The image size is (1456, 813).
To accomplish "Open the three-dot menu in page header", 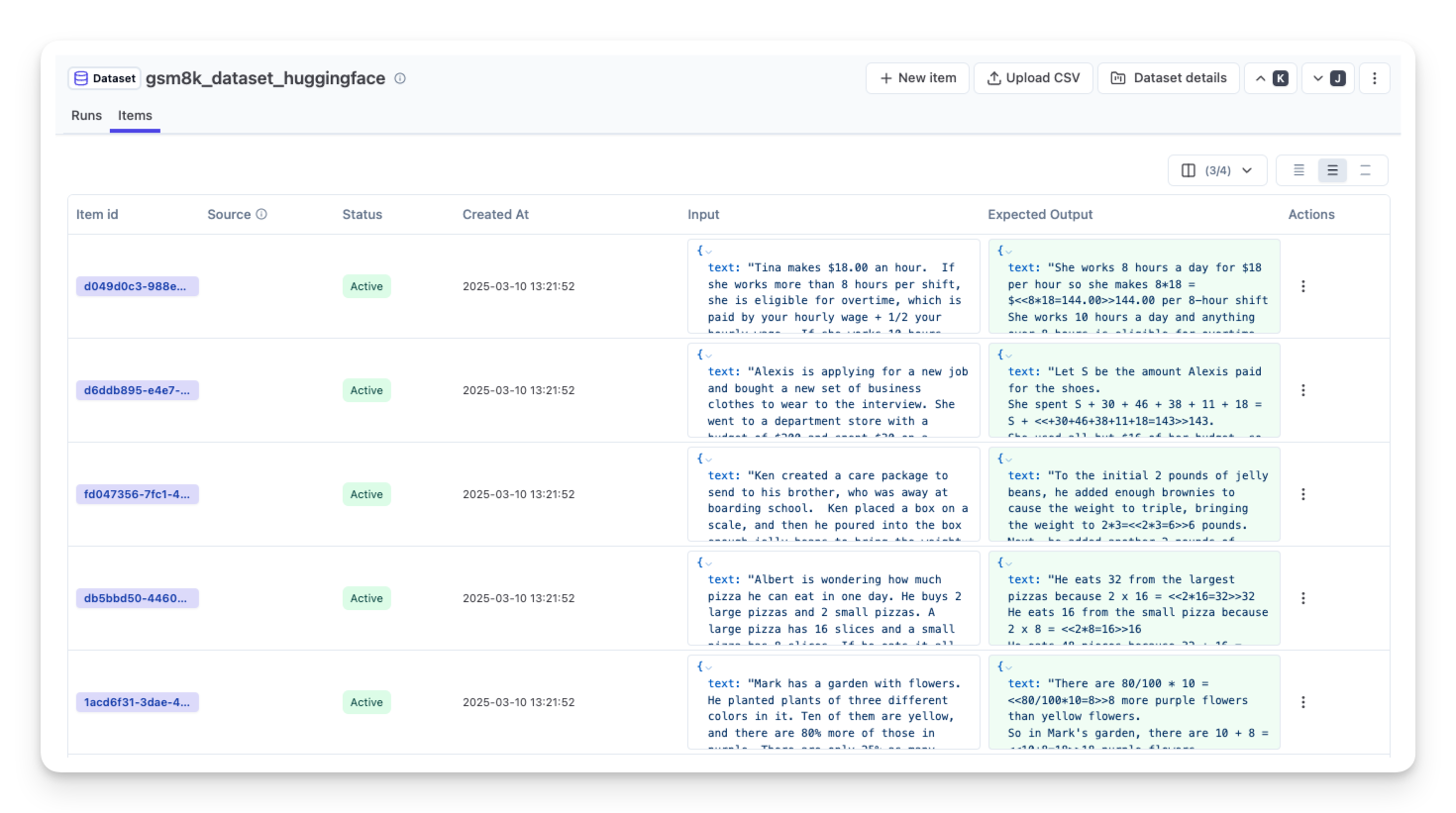I will 1374,78.
